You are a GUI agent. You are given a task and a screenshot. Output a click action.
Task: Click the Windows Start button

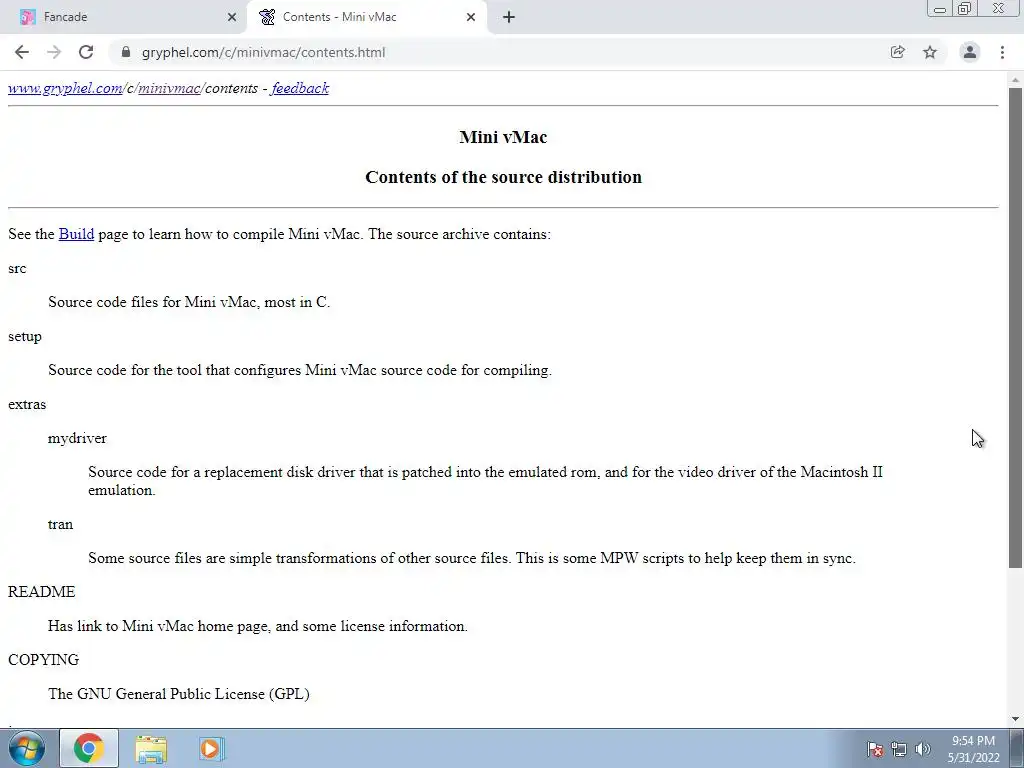[26, 748]
